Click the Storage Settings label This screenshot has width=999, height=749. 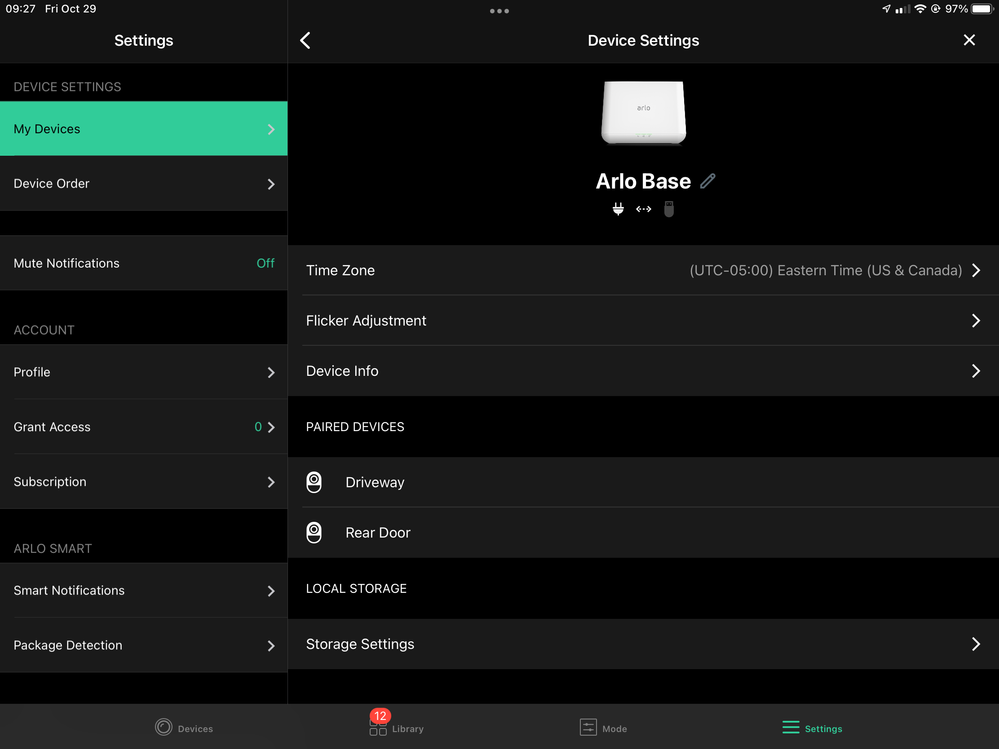[x=360, y=644]
